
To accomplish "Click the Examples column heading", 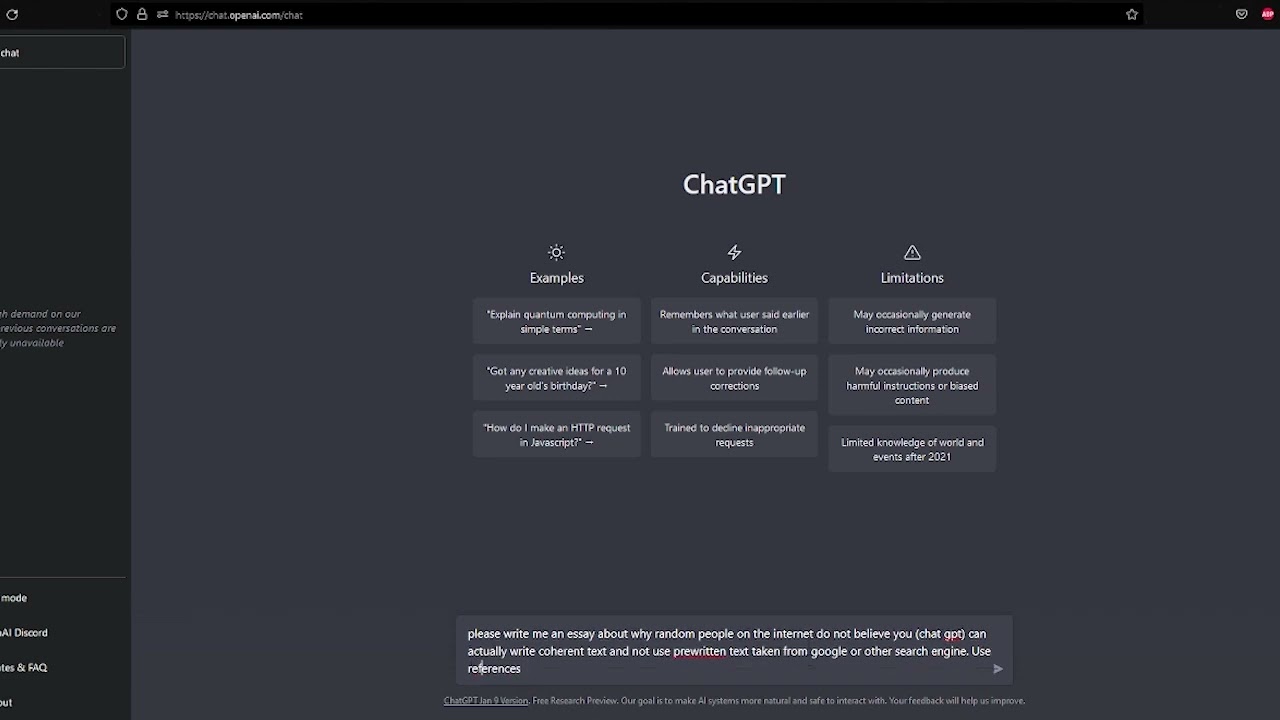I will click(557, 278).
